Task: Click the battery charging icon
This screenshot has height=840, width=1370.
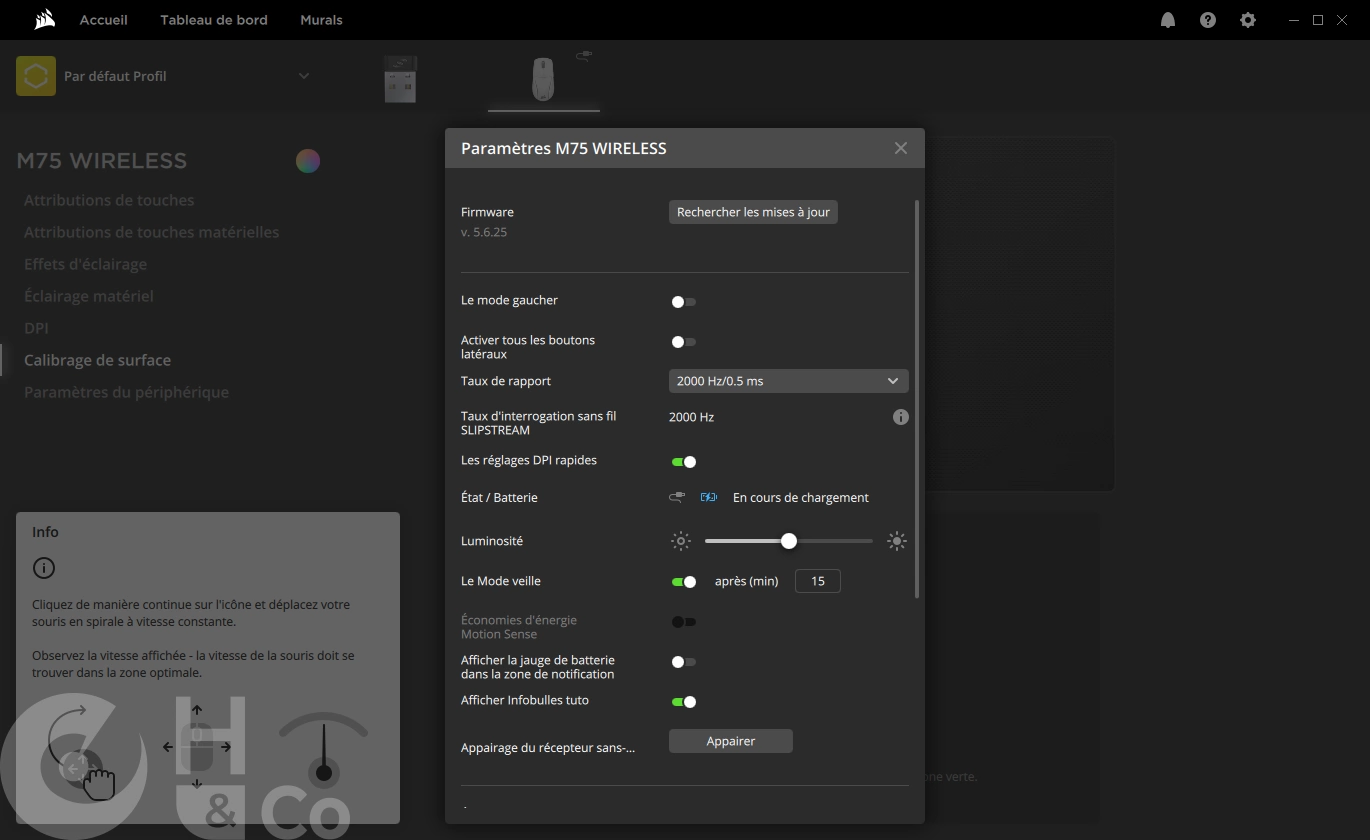Action: coord(709,497)
